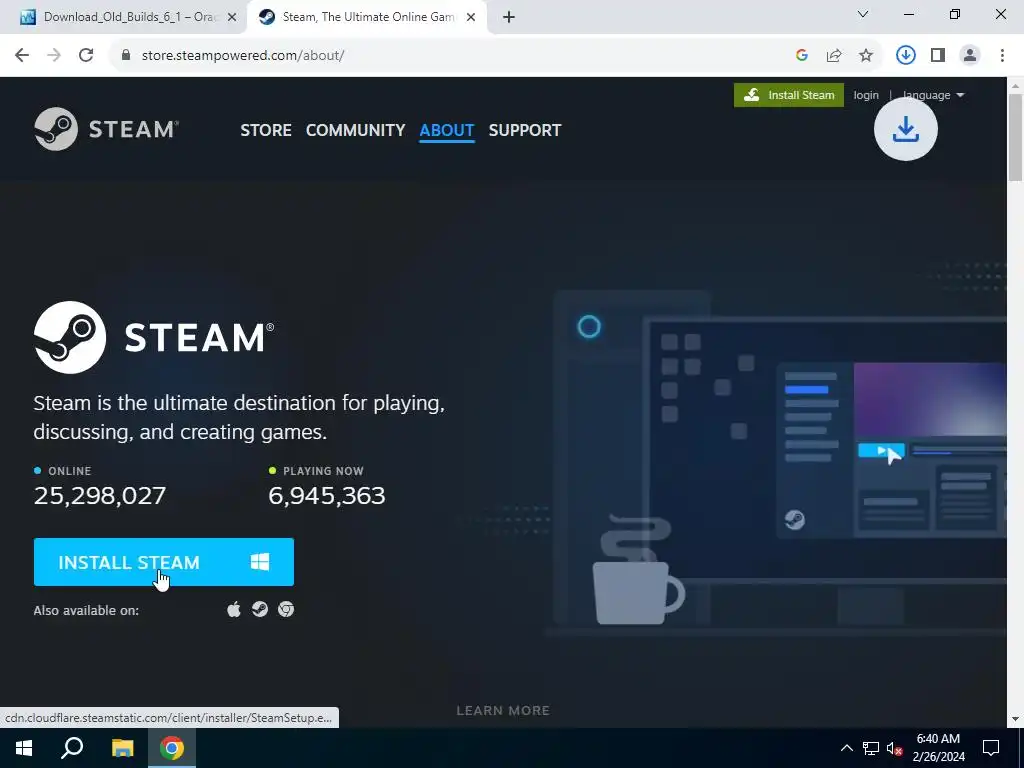The height and width of the screenshot is (768, 1024).
Task: Open the tab search chevron
Action: coord(863,14)
